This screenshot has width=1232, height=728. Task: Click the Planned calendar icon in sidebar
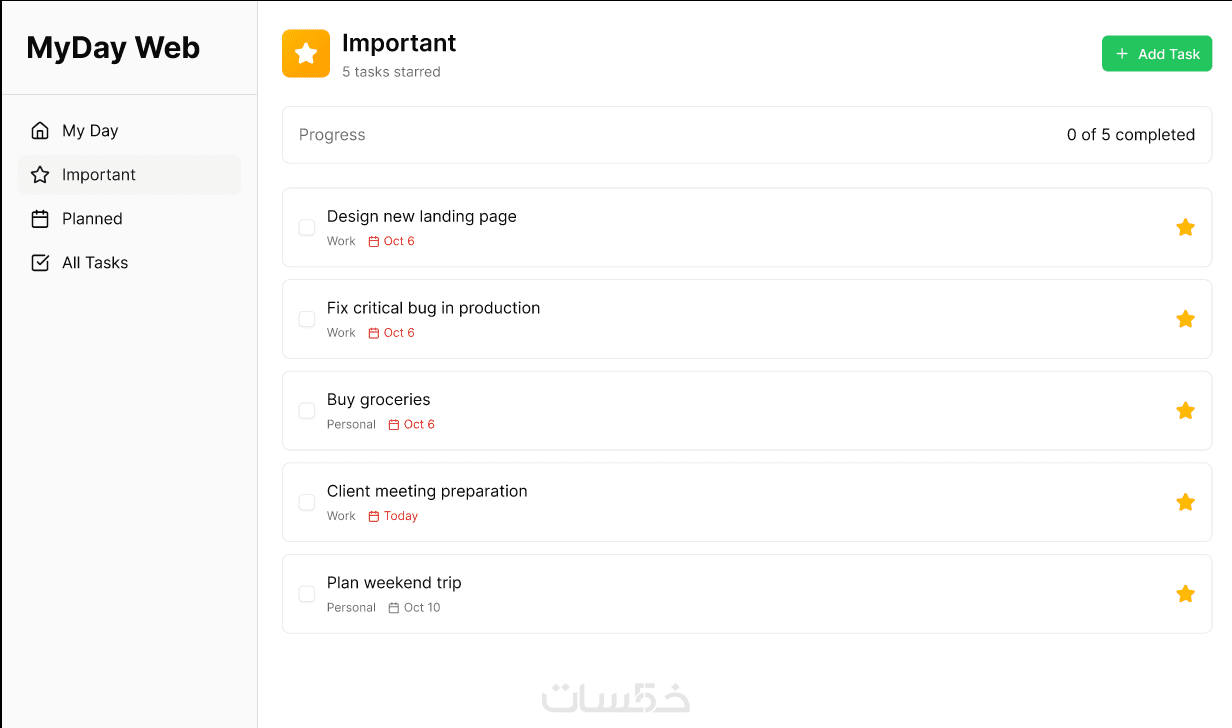pyautogui.click(x=40, y=219)
